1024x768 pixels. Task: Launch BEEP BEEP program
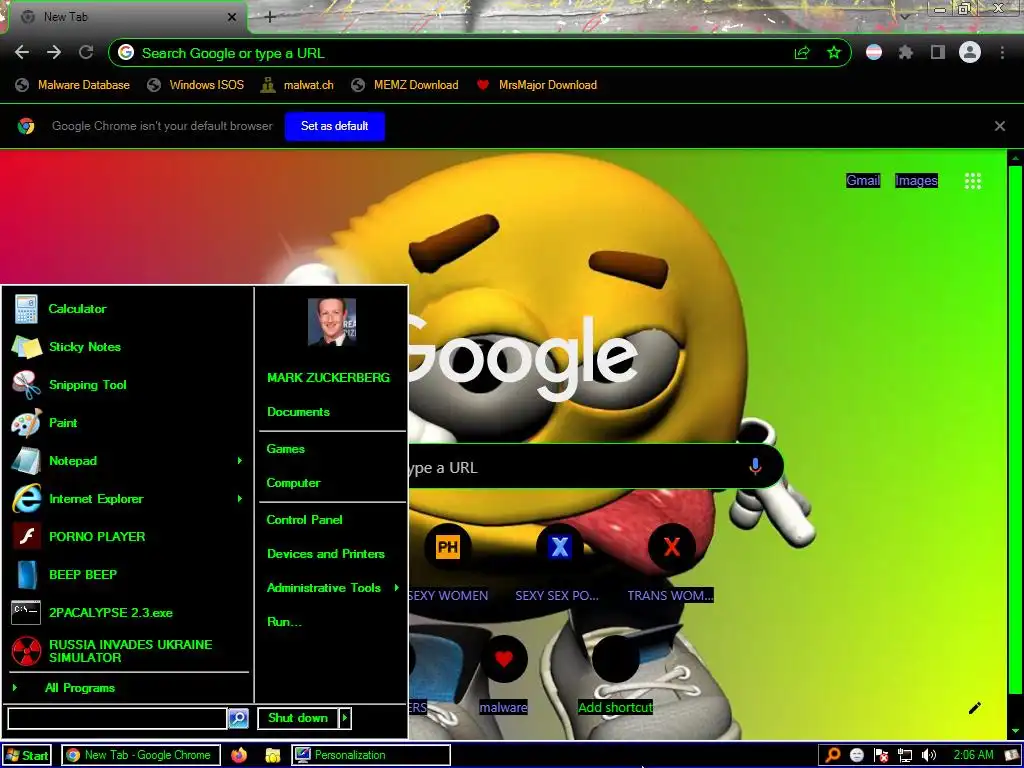[x=129, y=575]
